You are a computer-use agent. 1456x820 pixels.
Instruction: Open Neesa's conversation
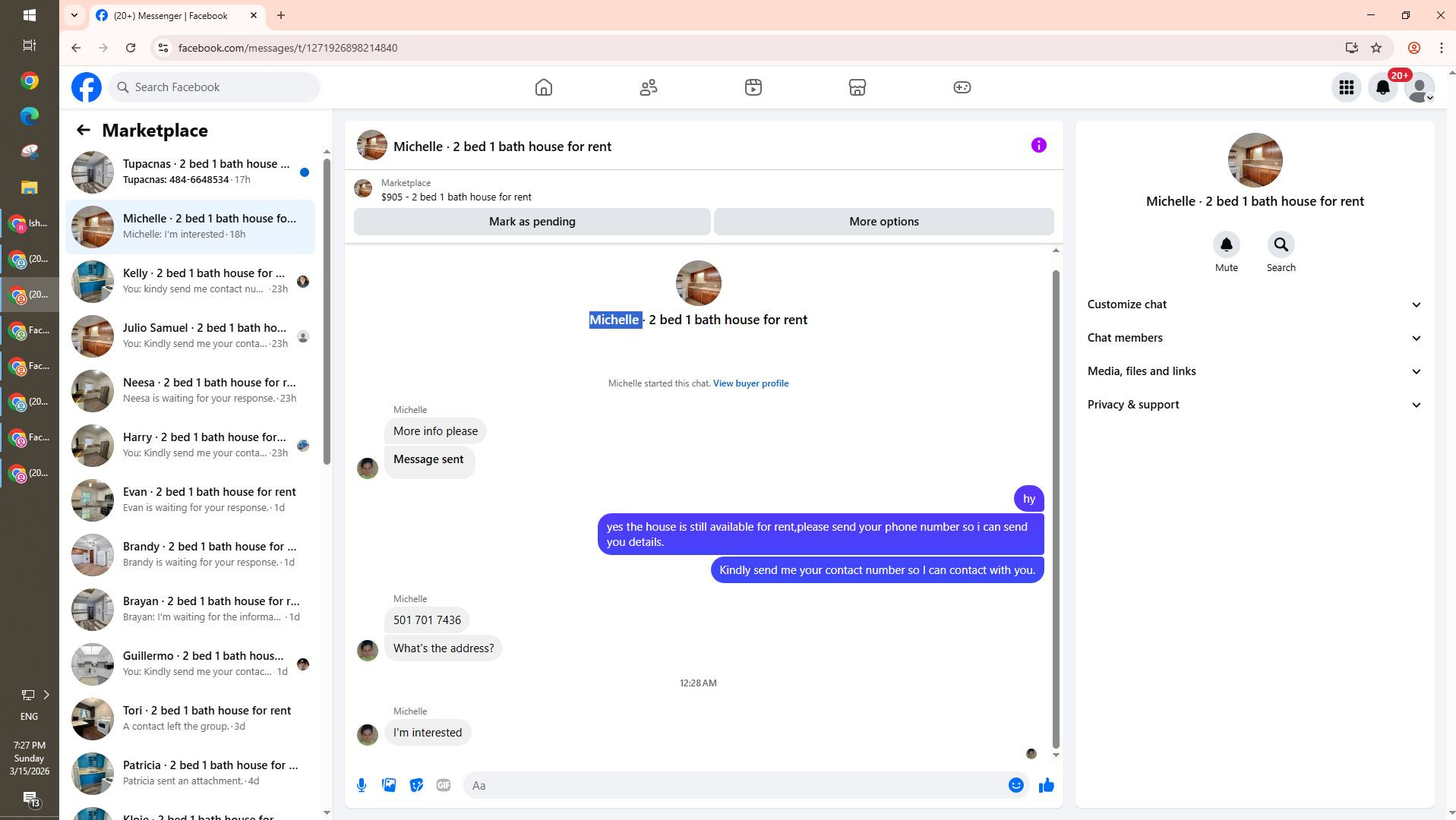(190, 391)
